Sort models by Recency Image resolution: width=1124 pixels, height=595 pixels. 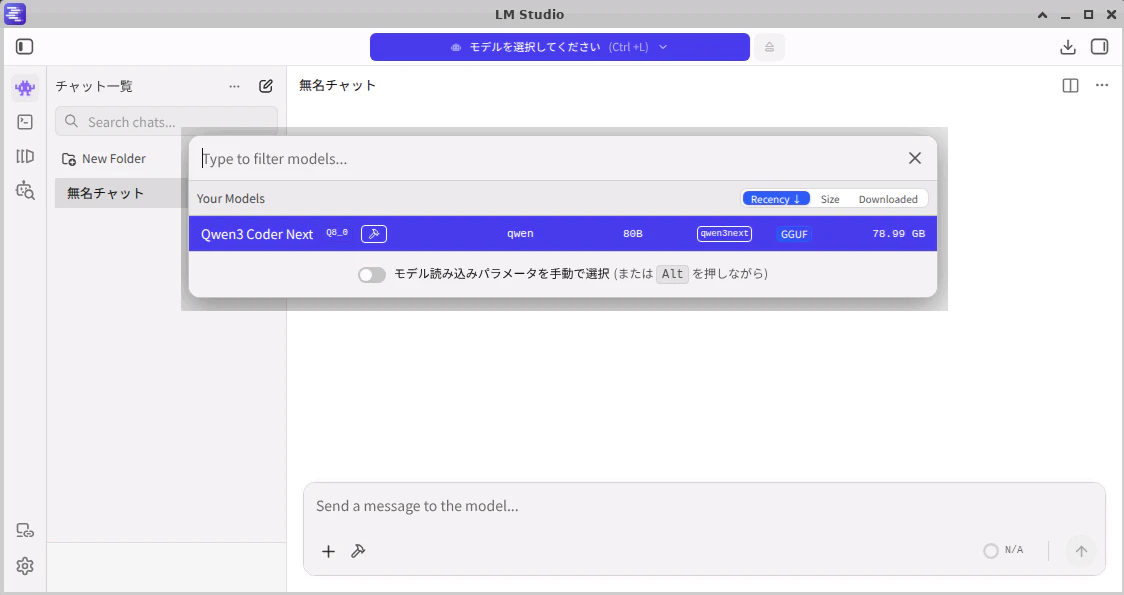776,199
